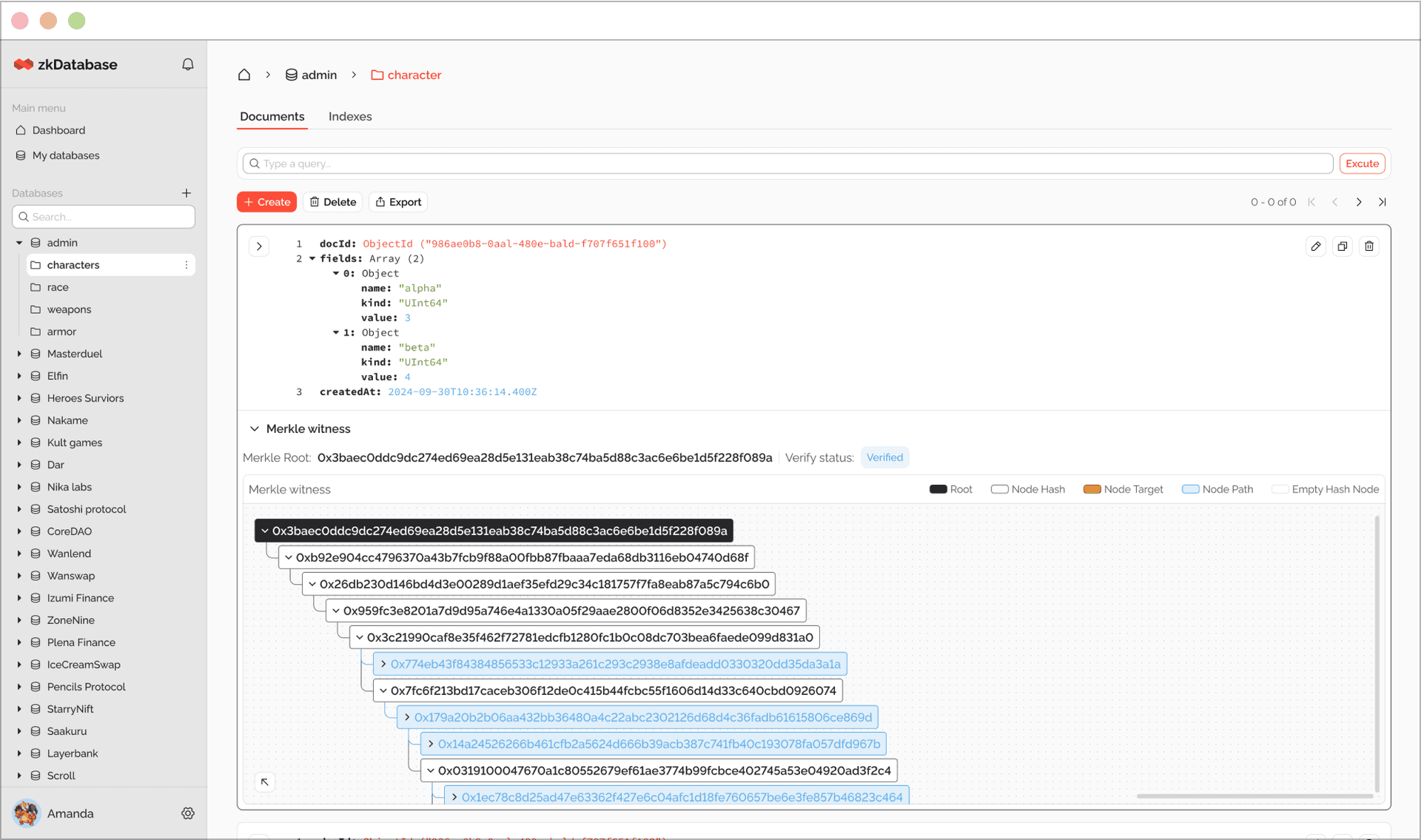
Task: Select the Scroll database
Action: click(61, 776)
